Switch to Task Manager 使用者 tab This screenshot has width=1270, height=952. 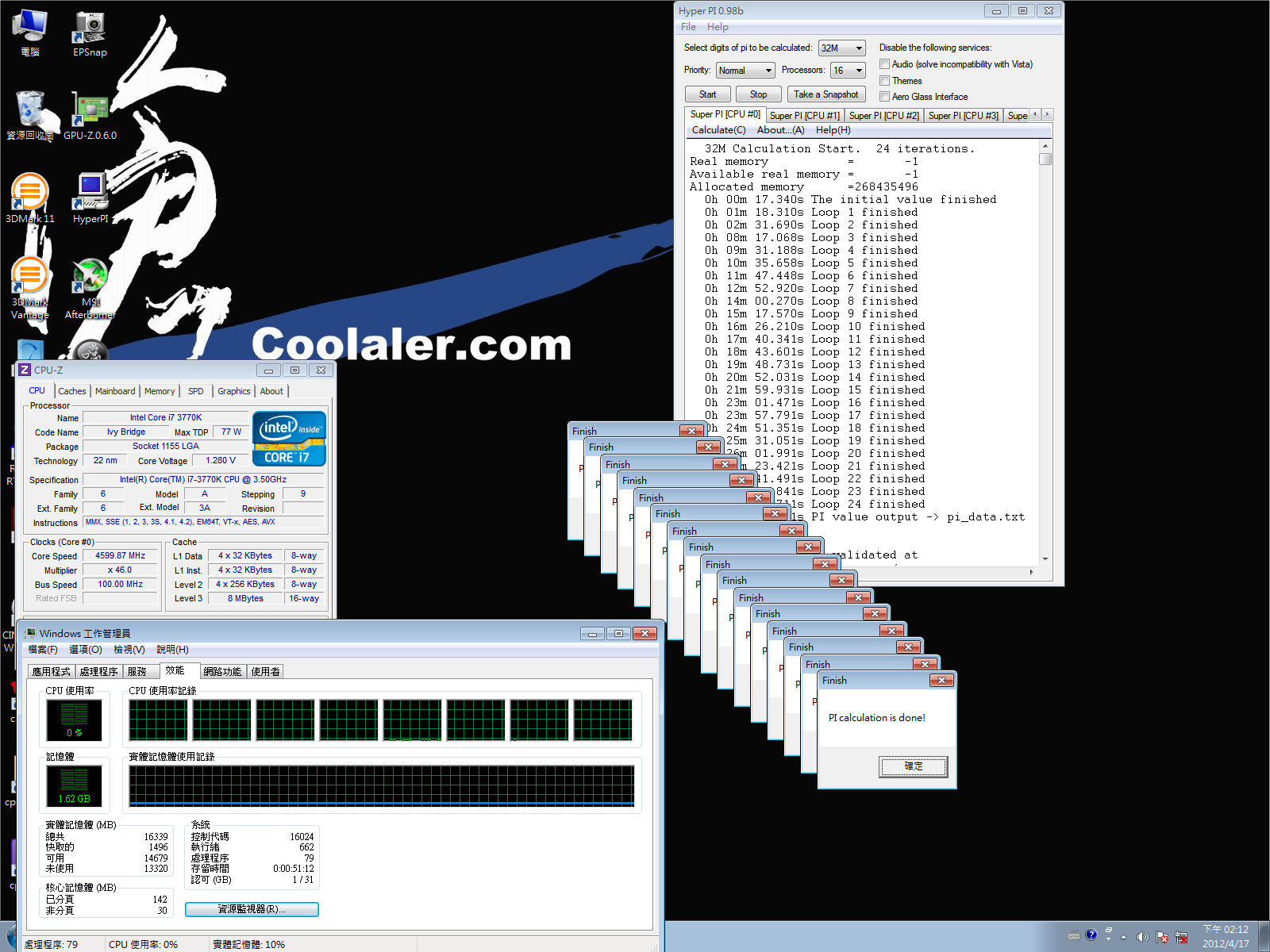(265, 671)
